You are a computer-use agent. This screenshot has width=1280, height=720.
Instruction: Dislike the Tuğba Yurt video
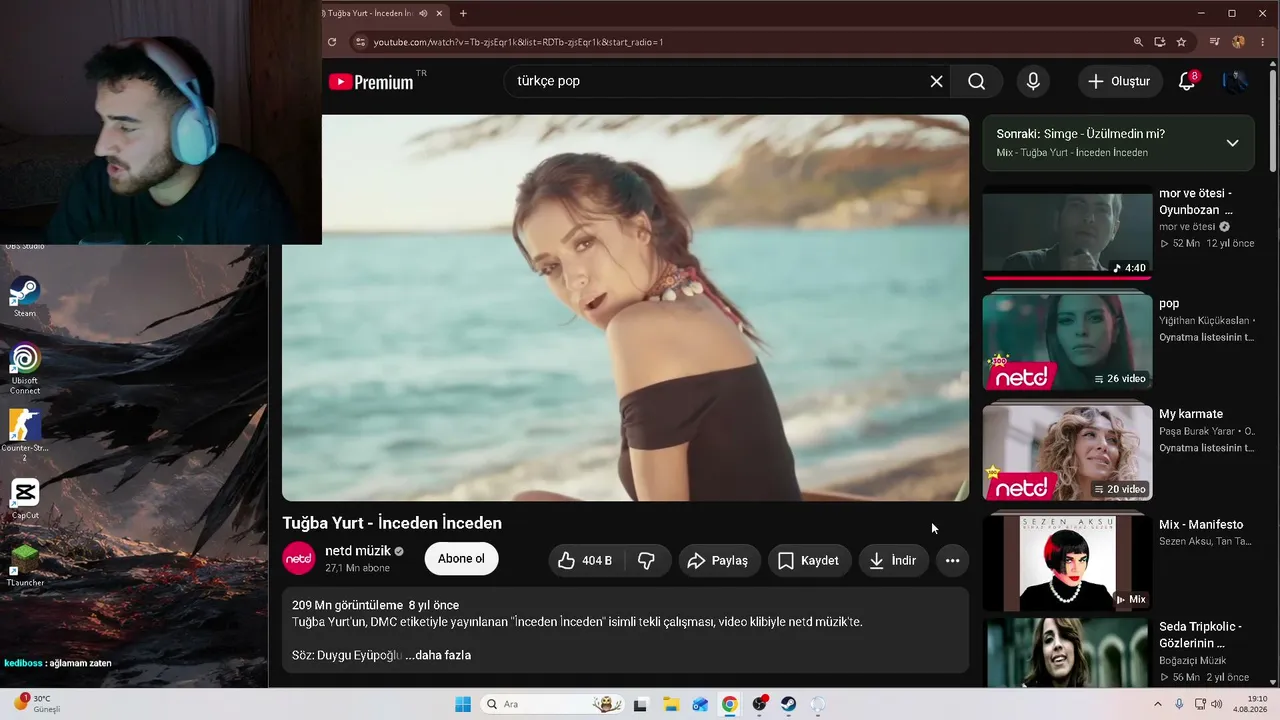pos(646,560)
